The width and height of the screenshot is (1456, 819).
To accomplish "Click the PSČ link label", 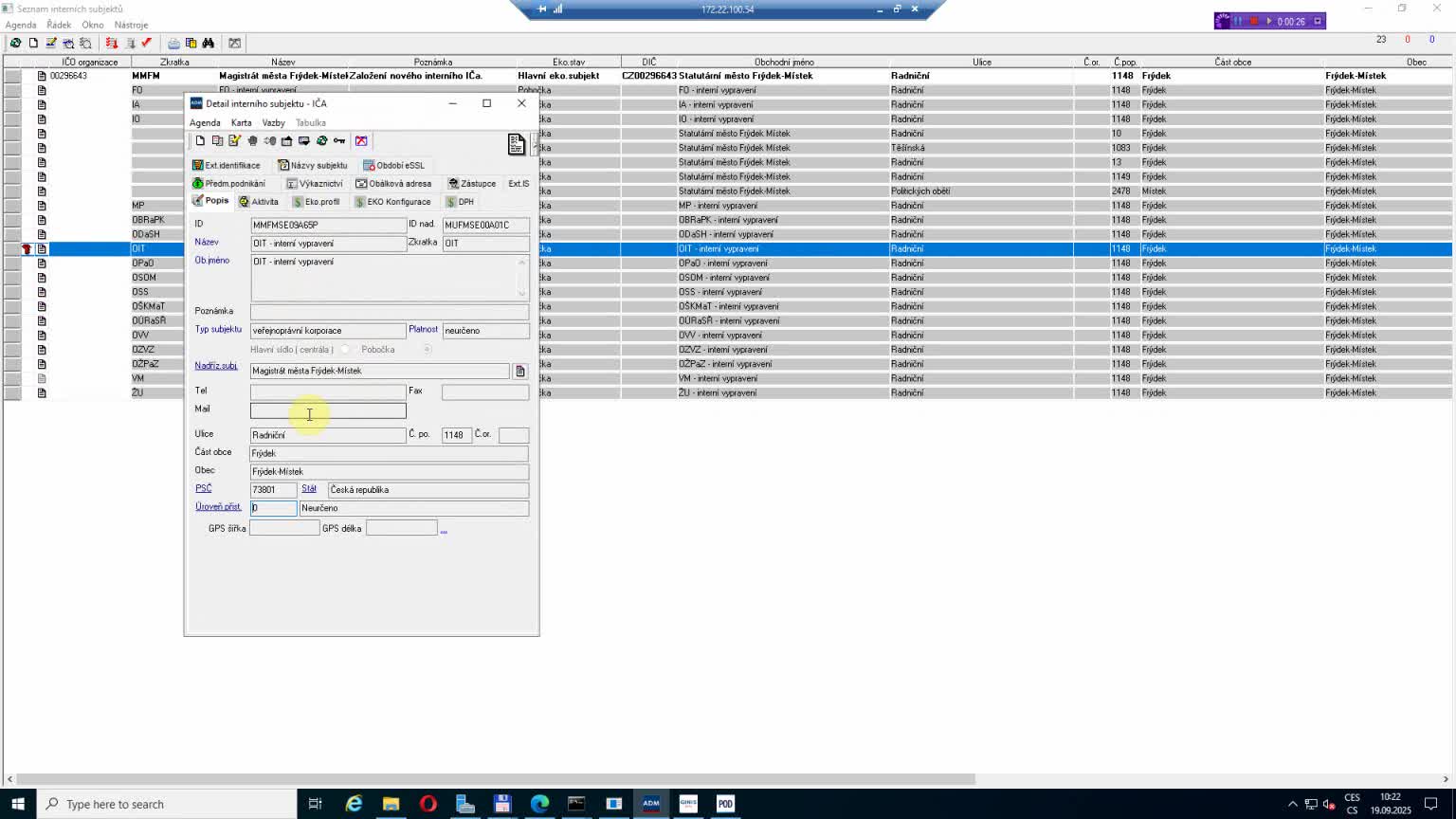I will click(204, 489).
